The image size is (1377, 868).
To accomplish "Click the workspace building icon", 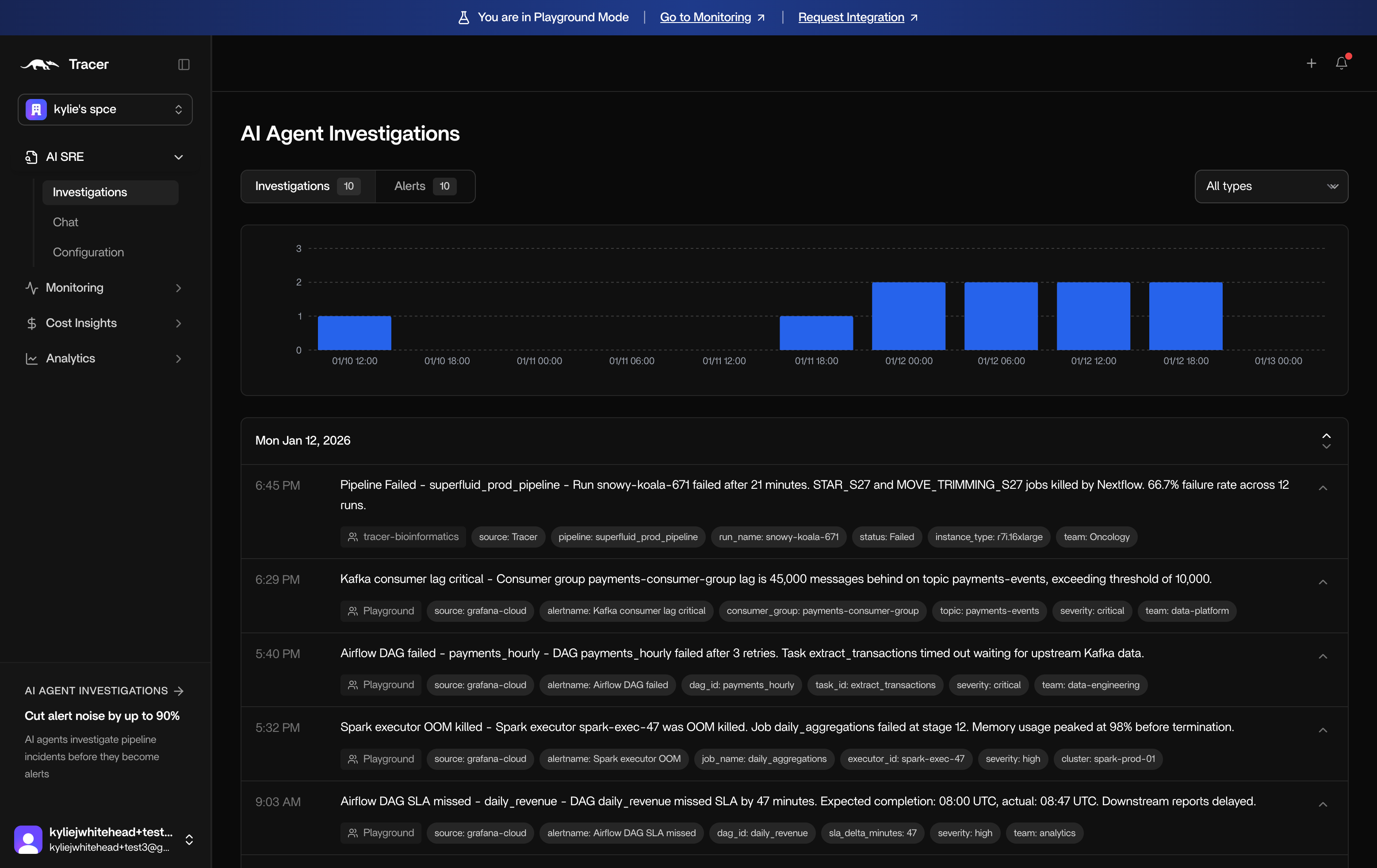I will (36, 109).
